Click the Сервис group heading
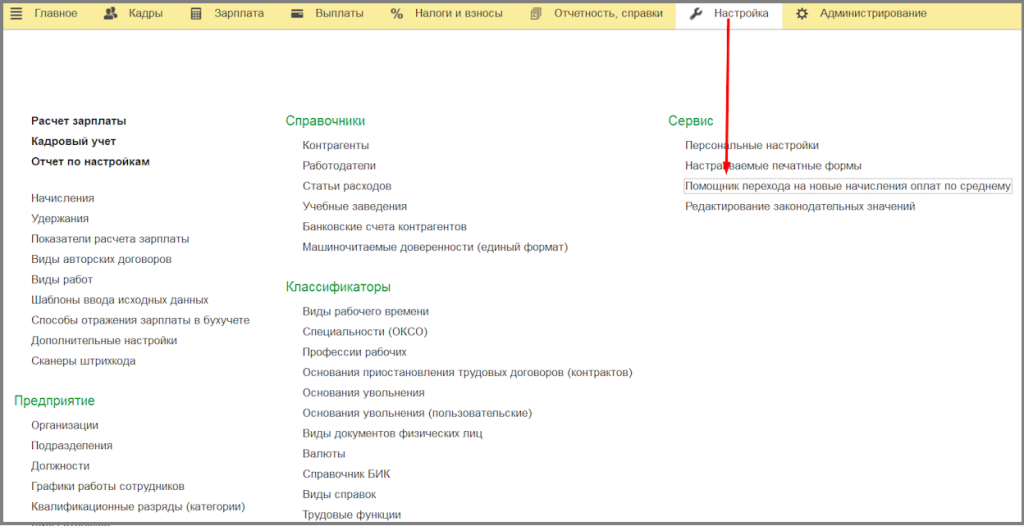Screen dimensions: 1024x526 click(691, 121)
